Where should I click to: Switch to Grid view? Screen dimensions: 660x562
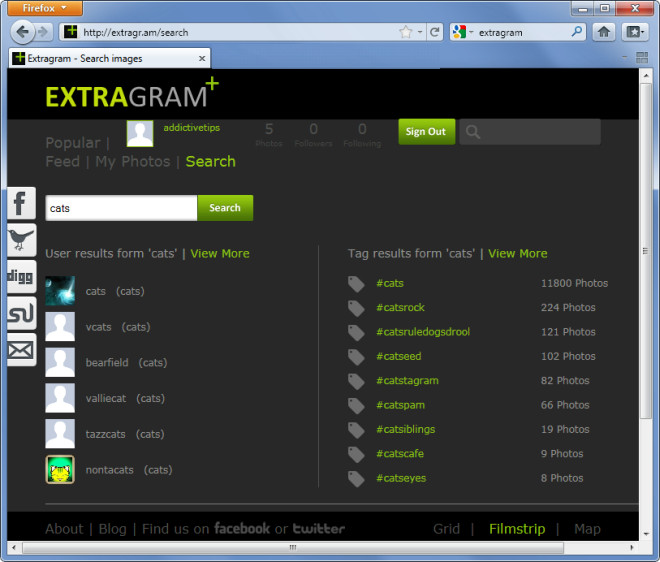(447, 529)
